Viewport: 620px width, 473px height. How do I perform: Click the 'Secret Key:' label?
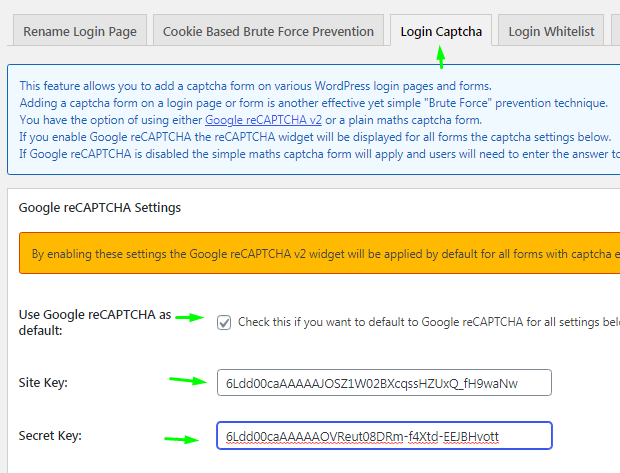point(52,436)
